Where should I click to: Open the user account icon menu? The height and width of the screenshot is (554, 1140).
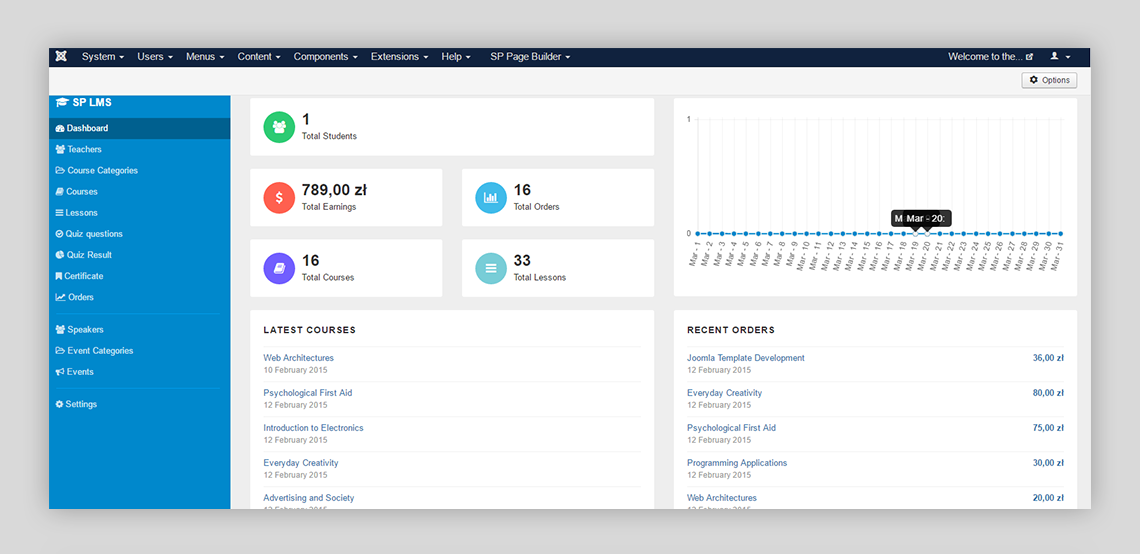[1059, 57]
